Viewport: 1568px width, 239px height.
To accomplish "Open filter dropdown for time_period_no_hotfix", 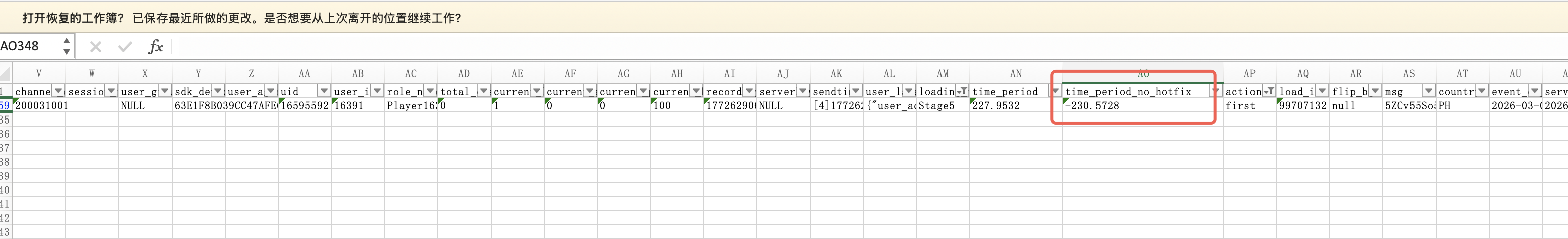I will 1215,91.
